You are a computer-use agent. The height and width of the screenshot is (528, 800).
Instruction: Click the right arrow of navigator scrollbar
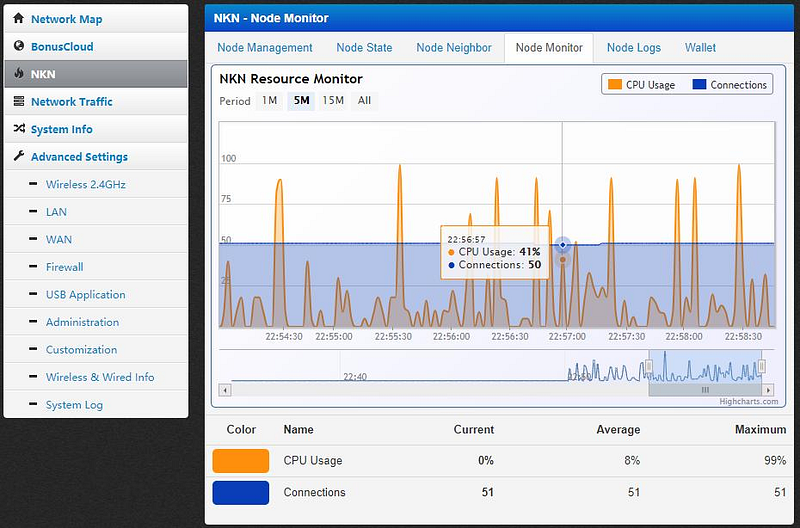[768, 390]
